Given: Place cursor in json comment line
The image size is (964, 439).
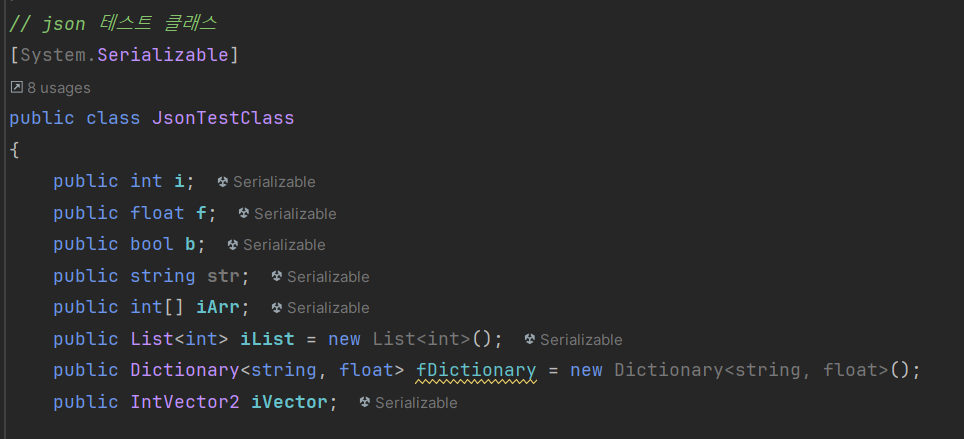Looking at the screenshot, I should coord(113,24).
